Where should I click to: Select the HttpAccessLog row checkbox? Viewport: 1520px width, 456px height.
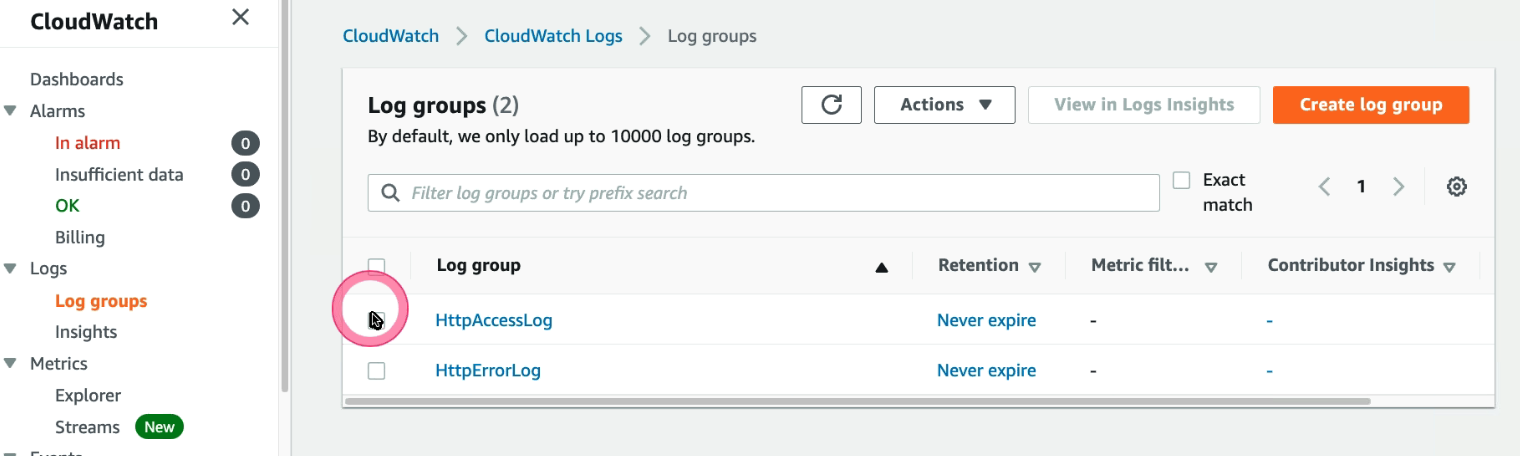[376, 320]
